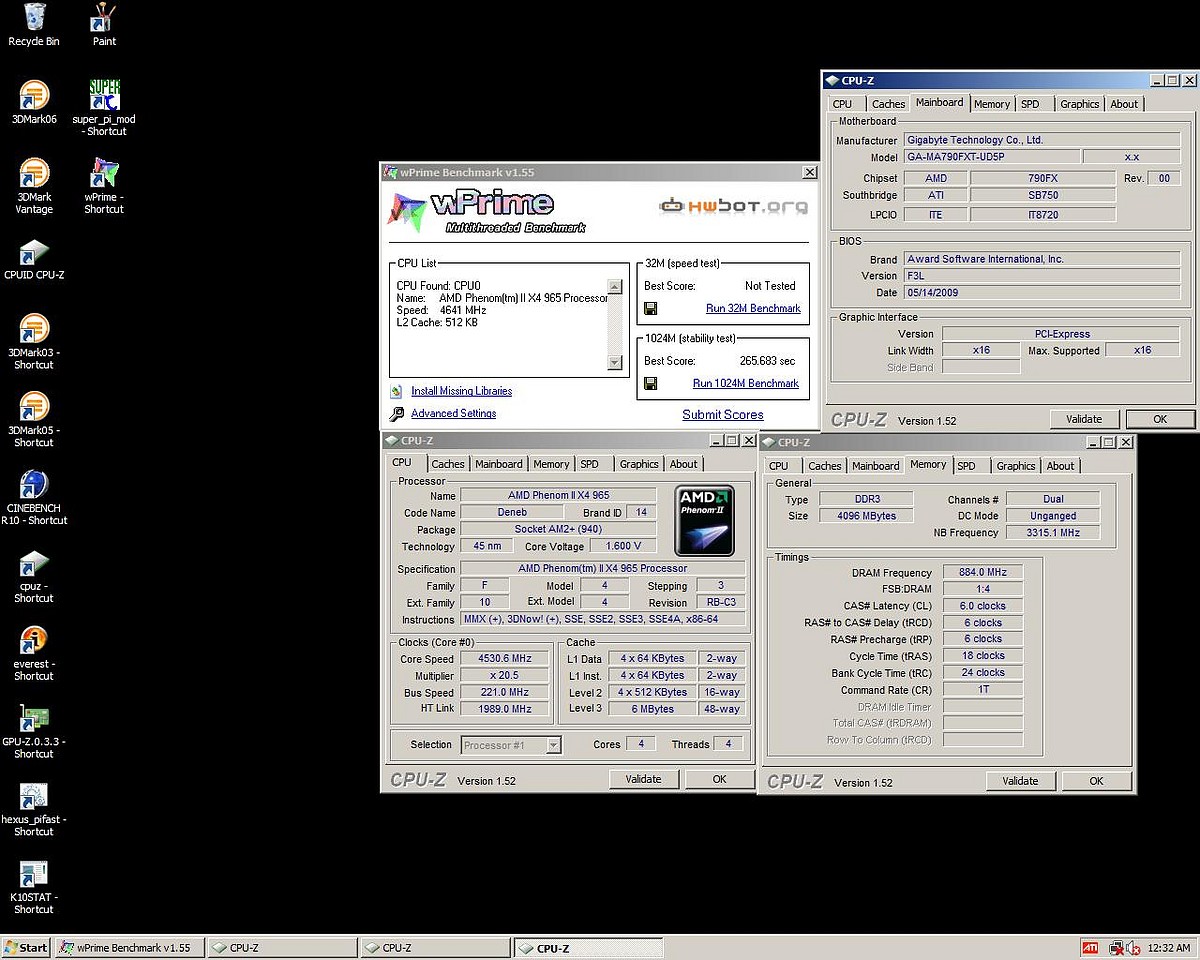Screen dimensions: 1200x960
Task: Click Multiplier value x 20.5
Action: (x=504, y=676)
